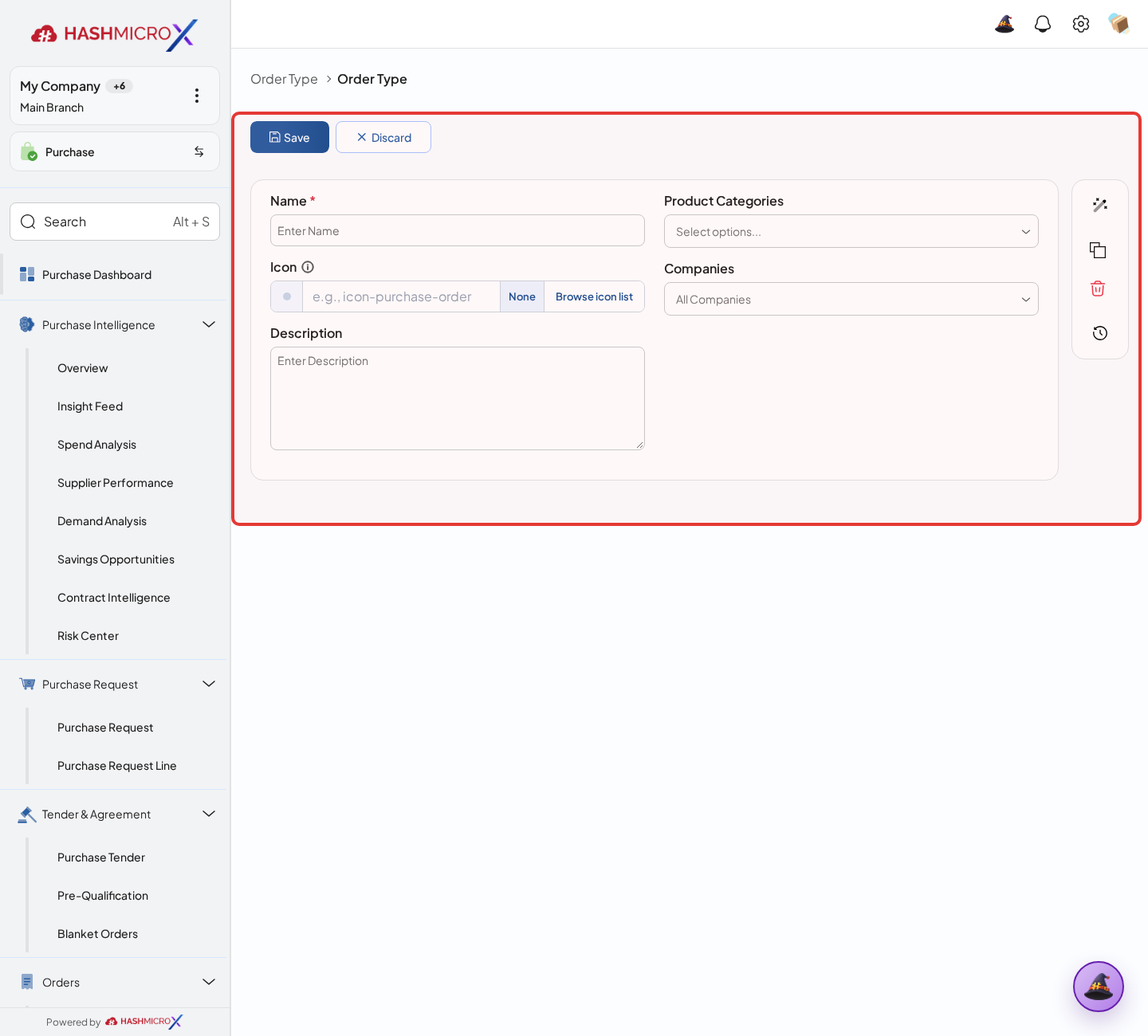Open the My Company three-dot menu

(x=197, y=96)
